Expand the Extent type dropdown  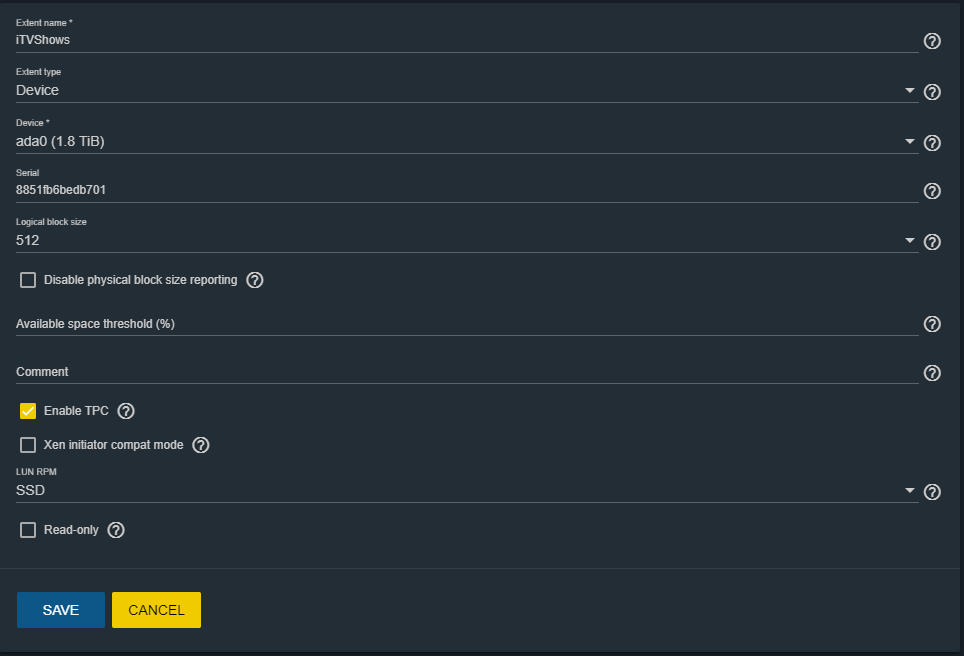tap(467, 90)
